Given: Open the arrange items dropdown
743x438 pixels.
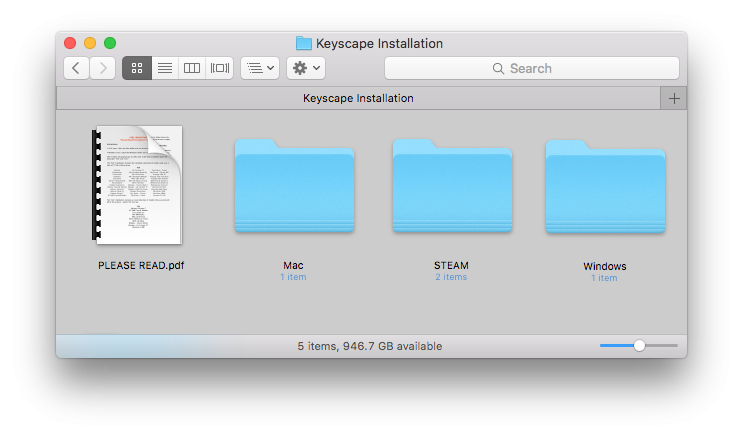Looking at the screenshot, I should [260, 68].
